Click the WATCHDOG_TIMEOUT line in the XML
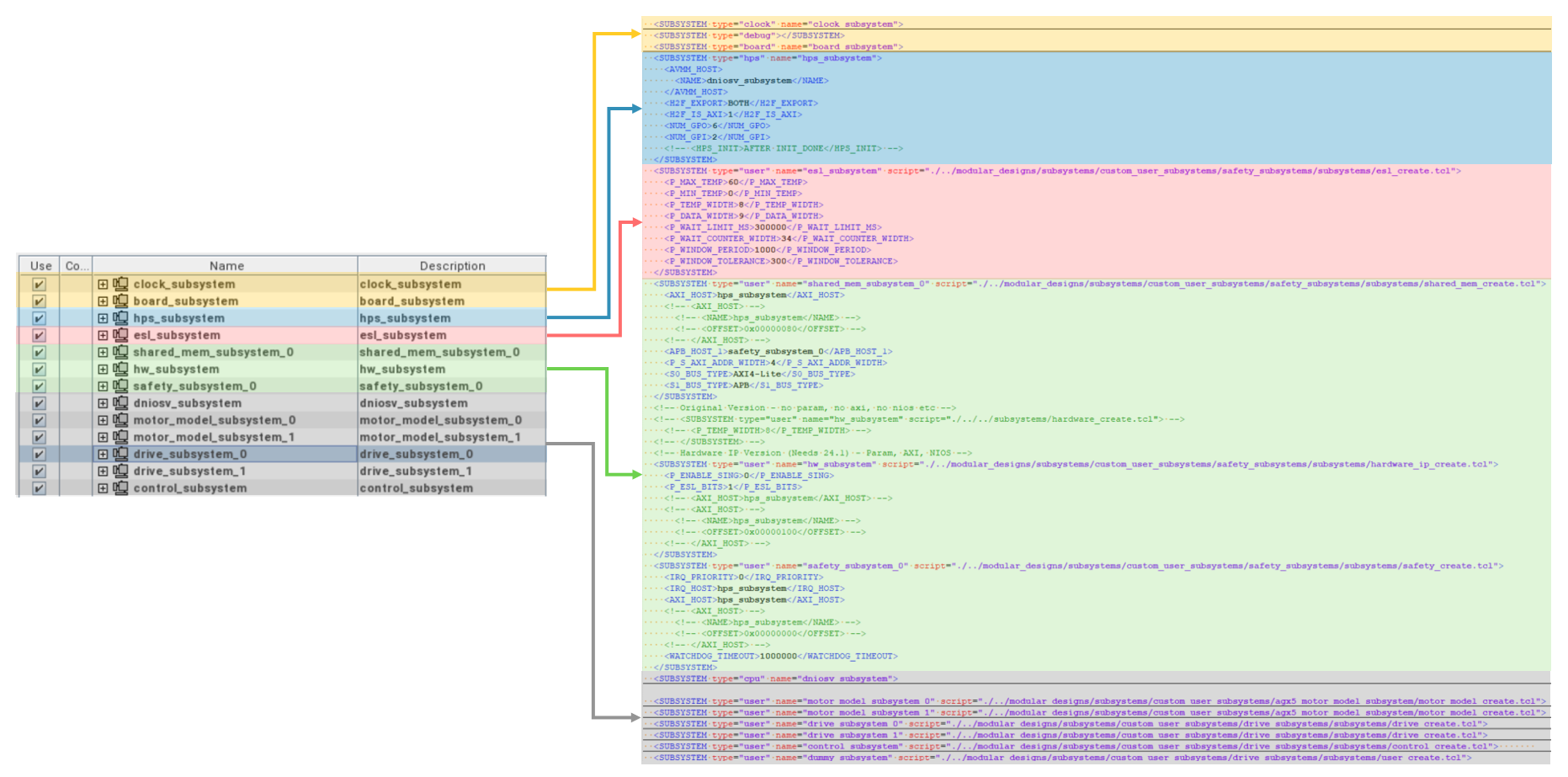The width and height of the screenshot is (1568, 777). (781, 657)
